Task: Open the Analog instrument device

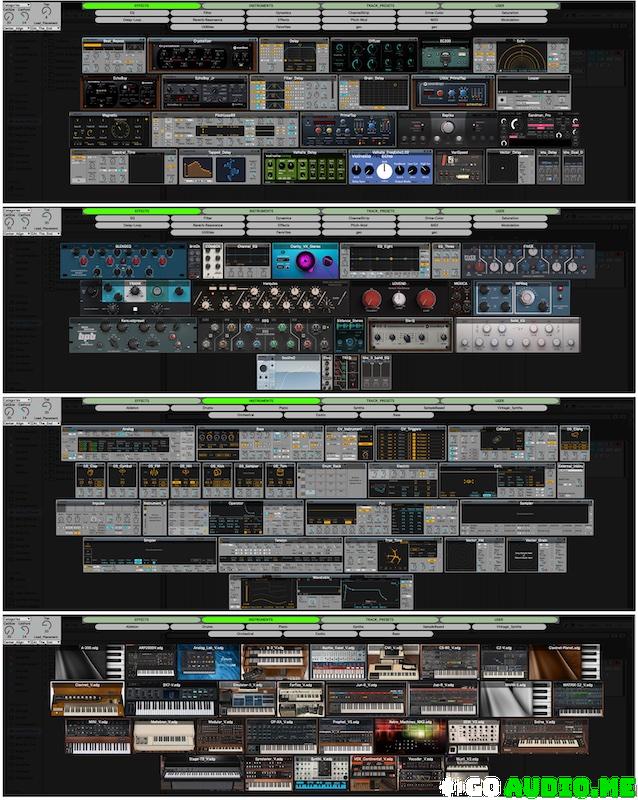Action: click(128, 443)
